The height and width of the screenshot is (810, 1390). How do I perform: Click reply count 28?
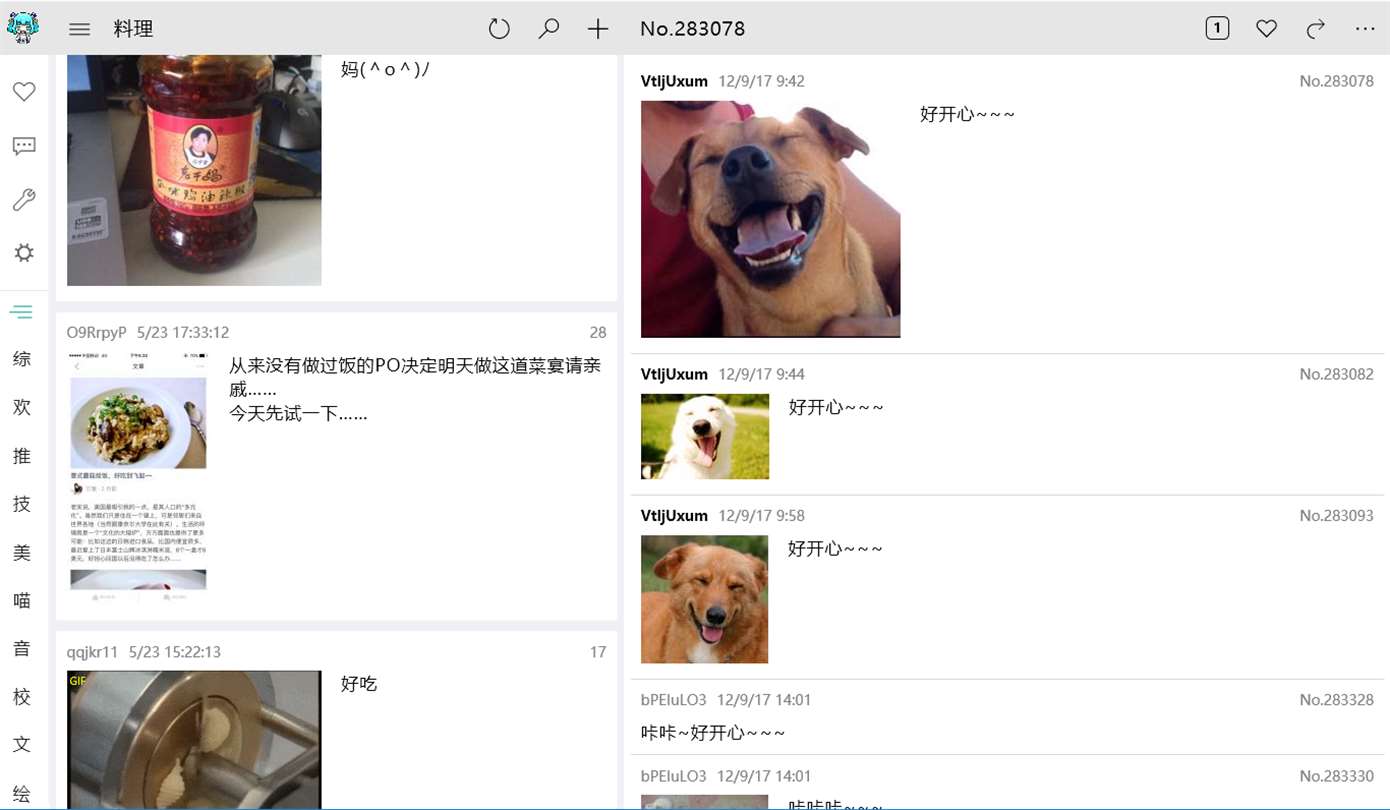coord(598,332)
